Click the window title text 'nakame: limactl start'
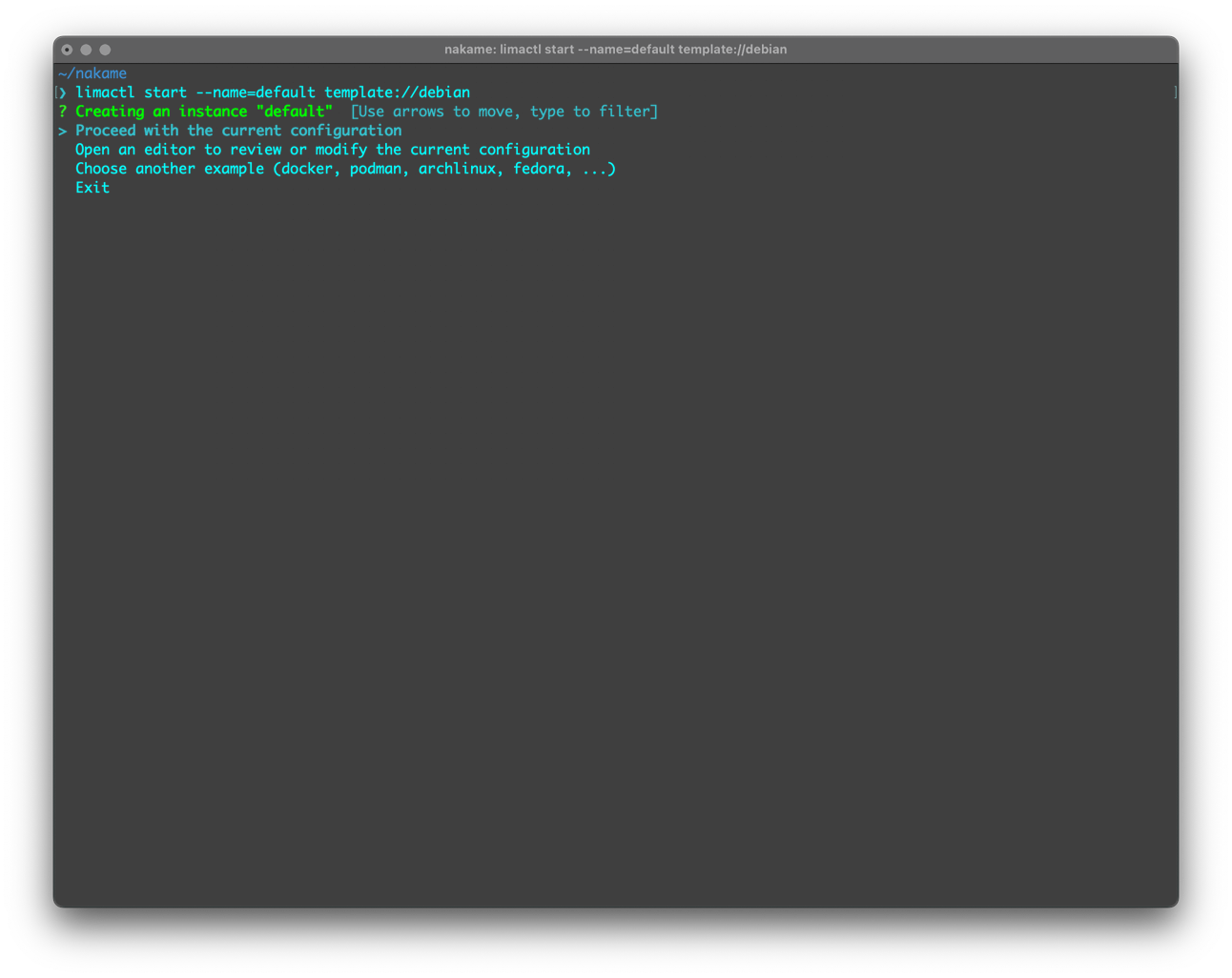Screen dimensions: 1232x978 click(x=615, y=50)
